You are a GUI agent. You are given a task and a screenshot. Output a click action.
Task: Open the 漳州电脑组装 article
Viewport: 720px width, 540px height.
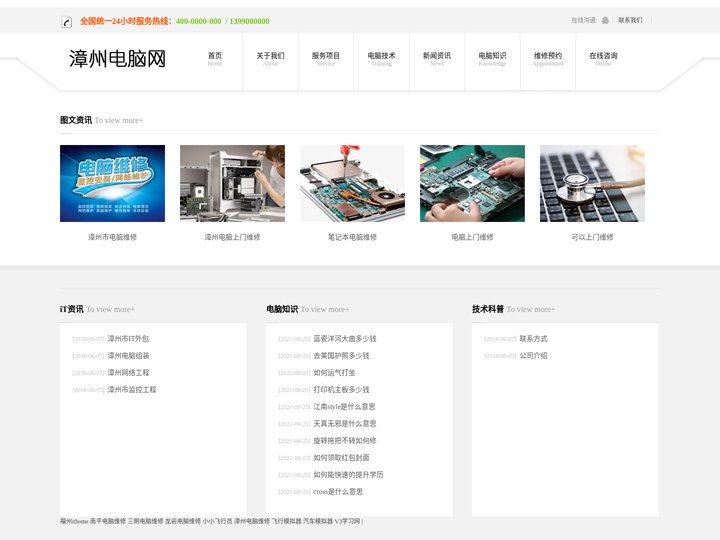(128, 355)
